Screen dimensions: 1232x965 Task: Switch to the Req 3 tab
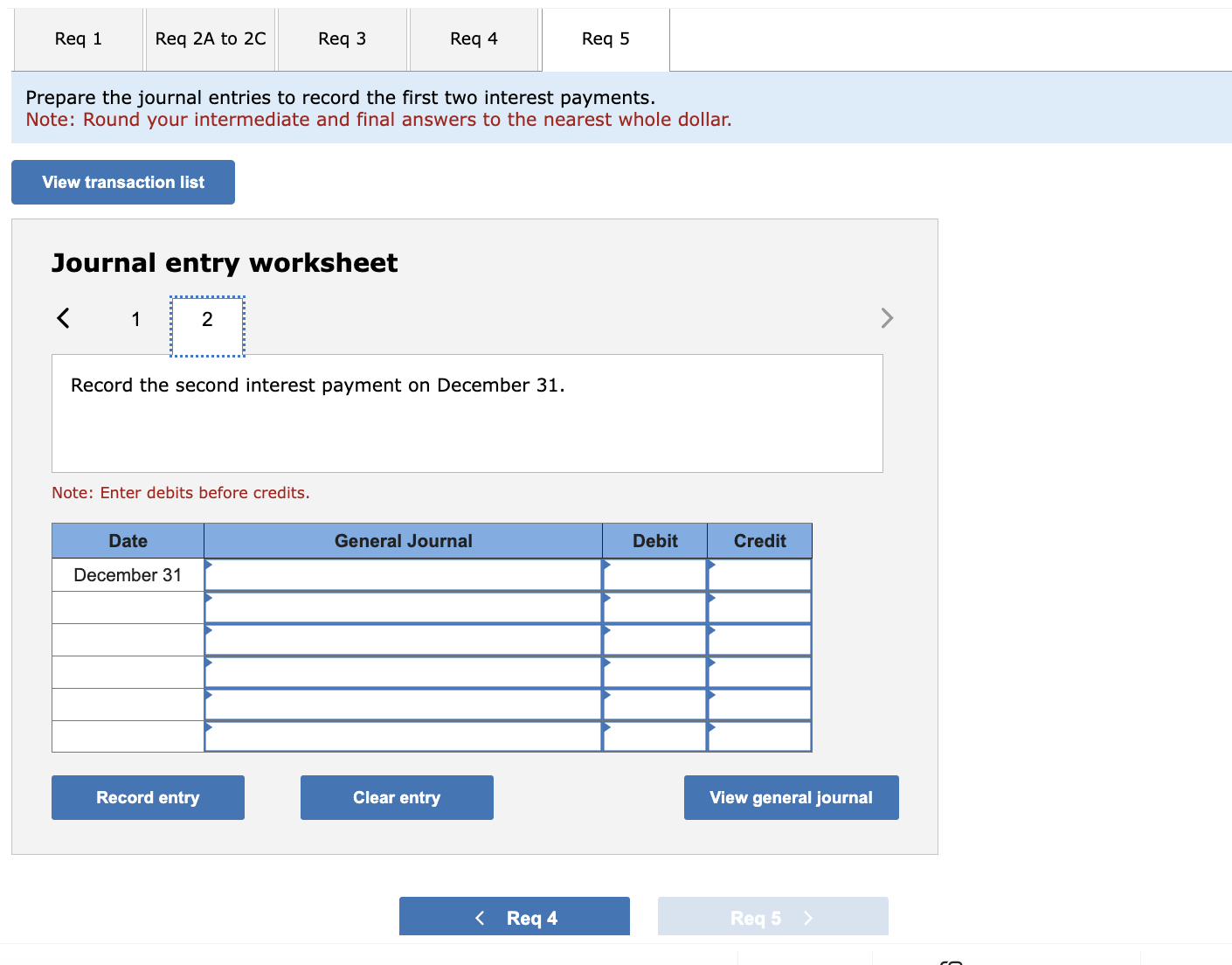[342, 38]
